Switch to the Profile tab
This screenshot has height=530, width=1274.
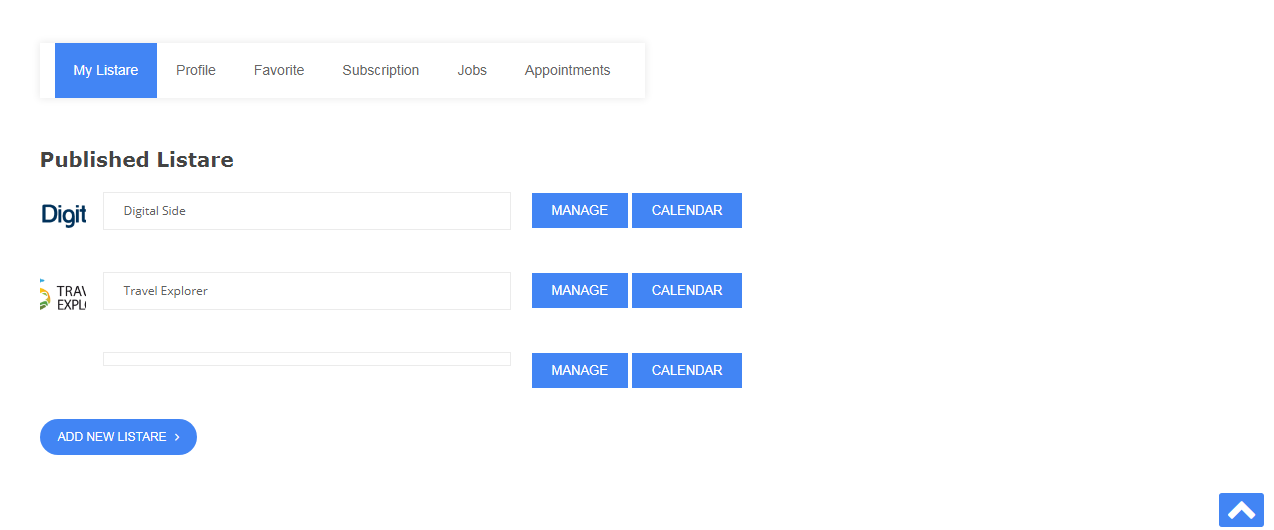tap(196, 70)
